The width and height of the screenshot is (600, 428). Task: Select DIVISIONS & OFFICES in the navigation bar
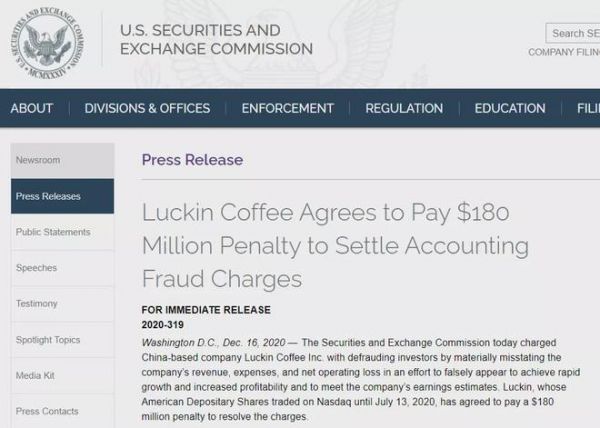(x=147, y=108)
